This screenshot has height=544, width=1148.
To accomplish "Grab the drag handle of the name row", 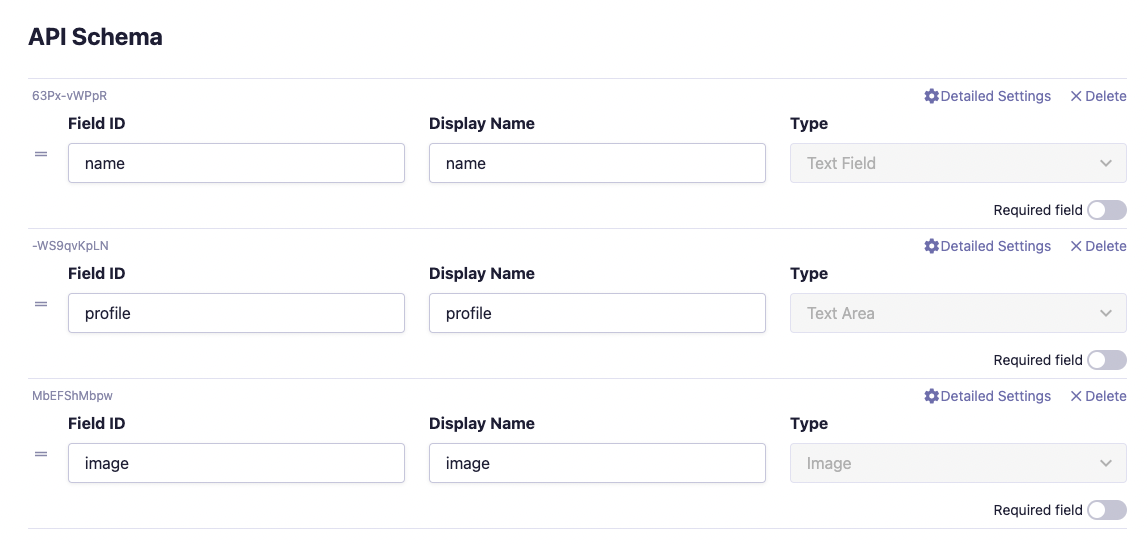I will [41, 154].
